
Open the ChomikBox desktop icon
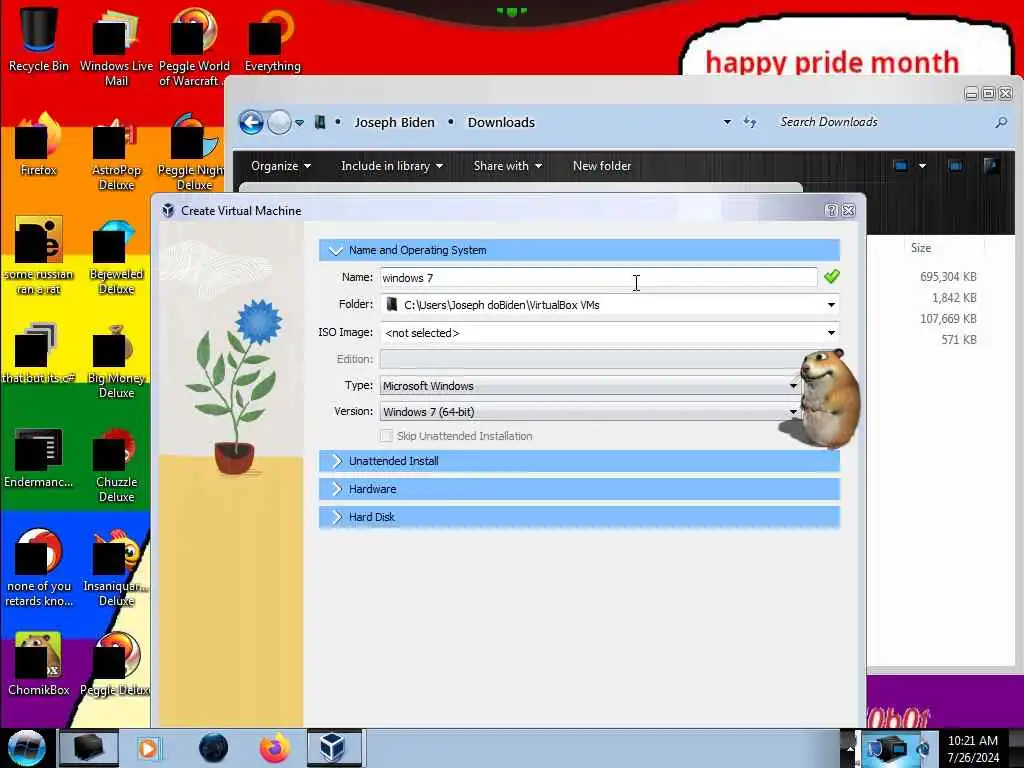pos(38,665)
